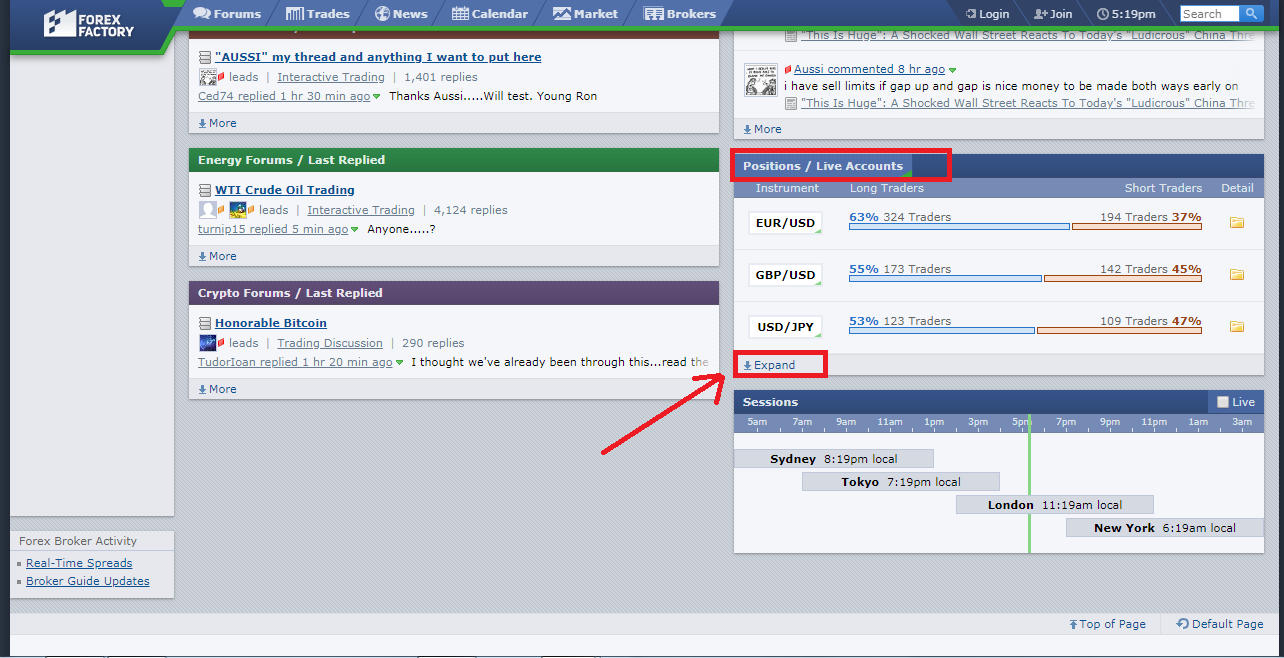1284x658 pixels.
Task: Open the Calendar menu tab
Action: point(490,14)
